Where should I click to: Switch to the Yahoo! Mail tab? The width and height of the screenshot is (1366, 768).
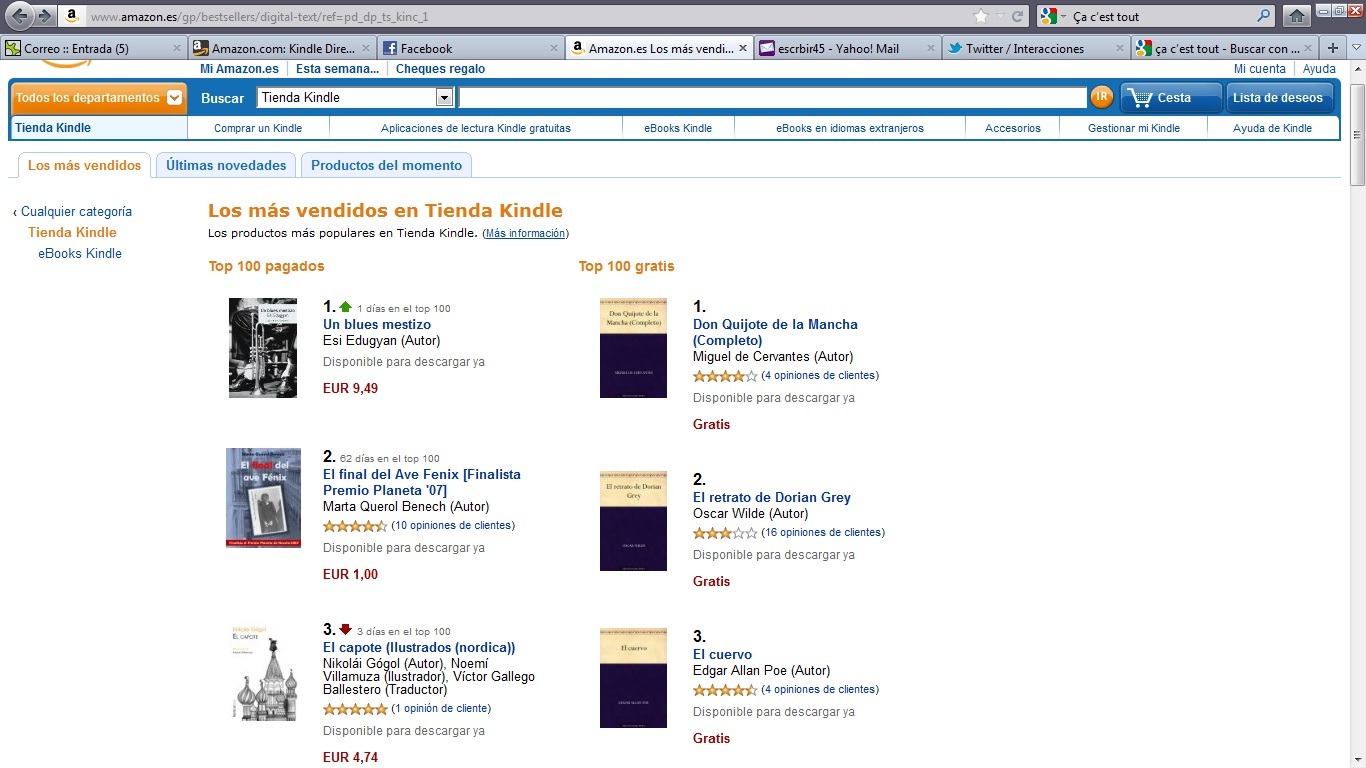click(848, 48)
